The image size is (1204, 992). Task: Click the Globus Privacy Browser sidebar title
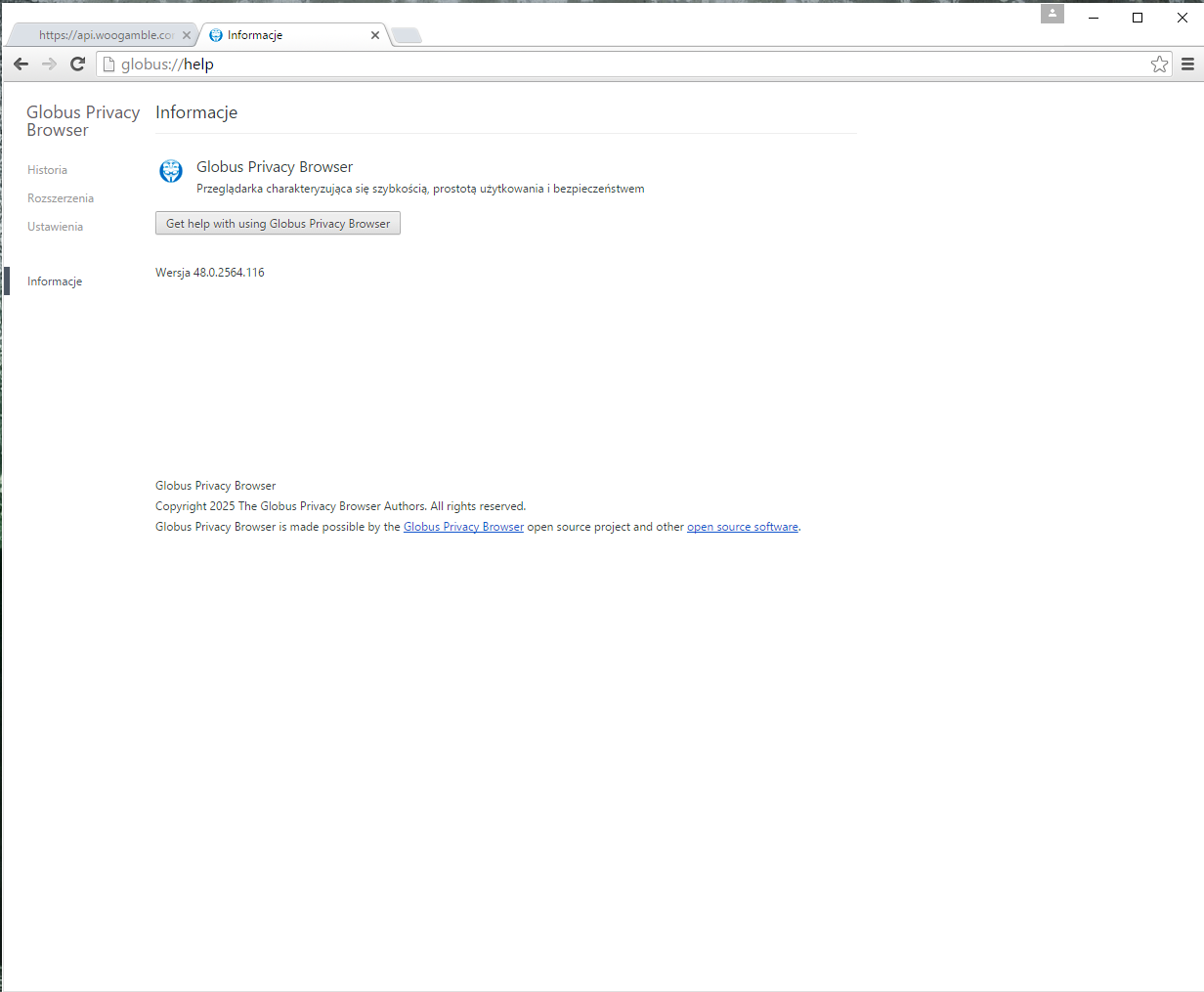(x=83, y=121)
